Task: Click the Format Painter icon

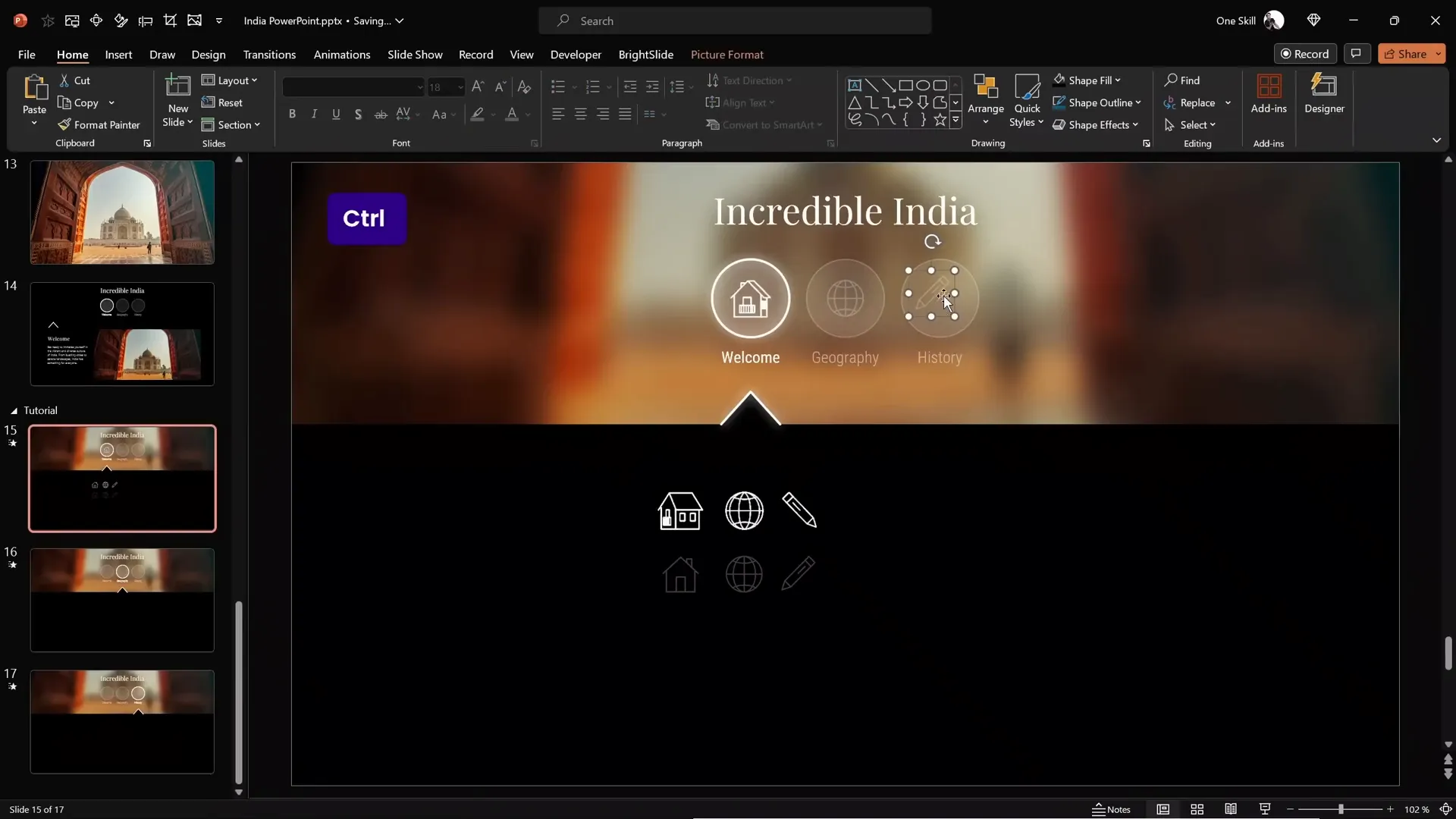Action: pyautogui.click(x=64, y=124)
